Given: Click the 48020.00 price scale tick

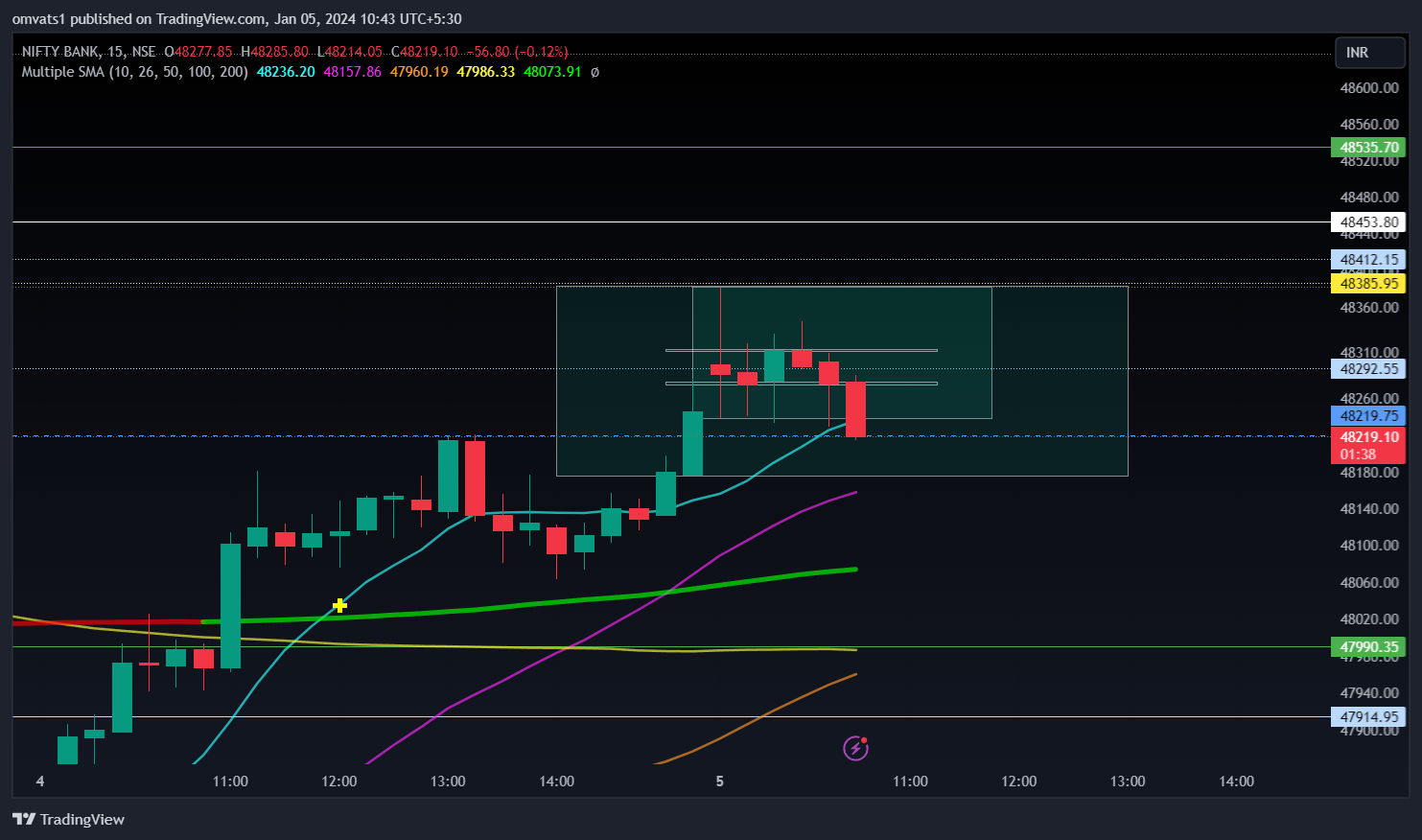Looking at the screenshot, I should point(1369,619).
